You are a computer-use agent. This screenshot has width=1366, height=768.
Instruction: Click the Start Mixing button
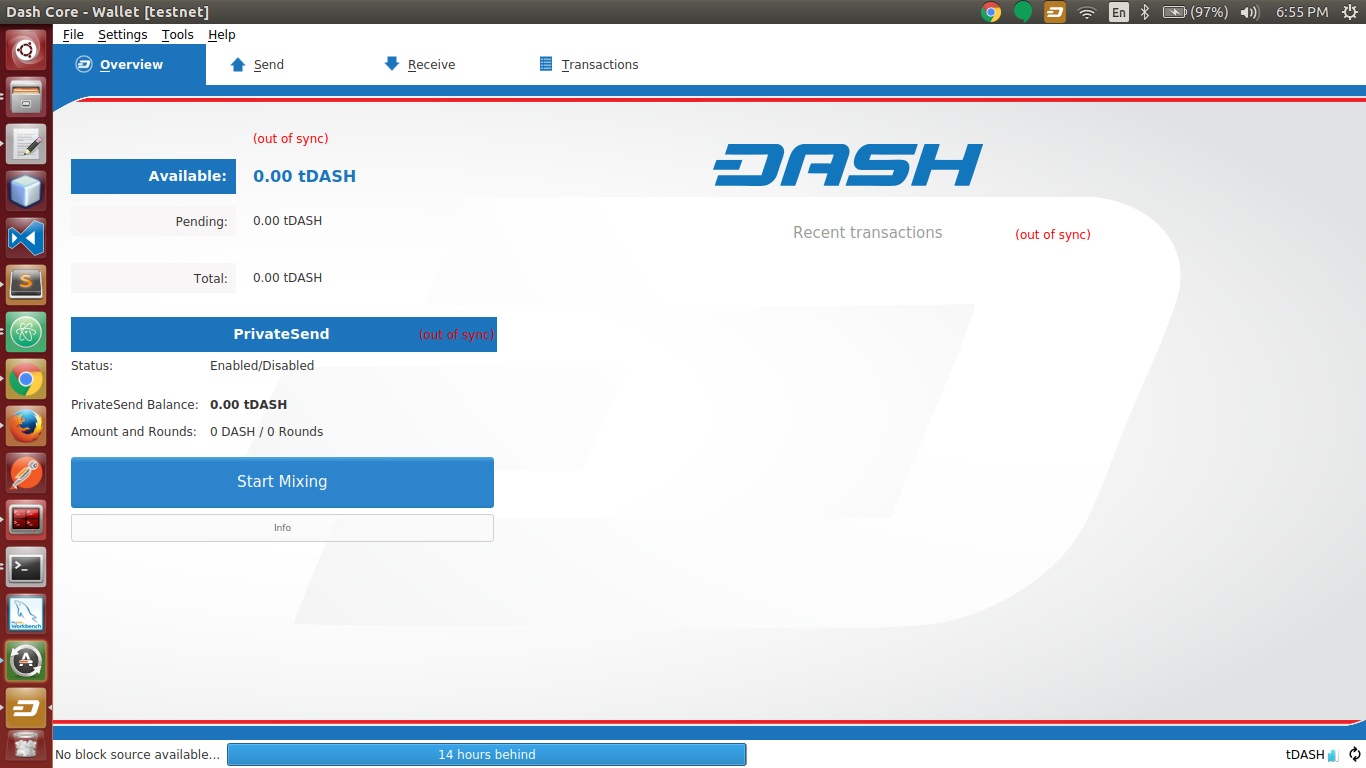(x=282, y=482)
